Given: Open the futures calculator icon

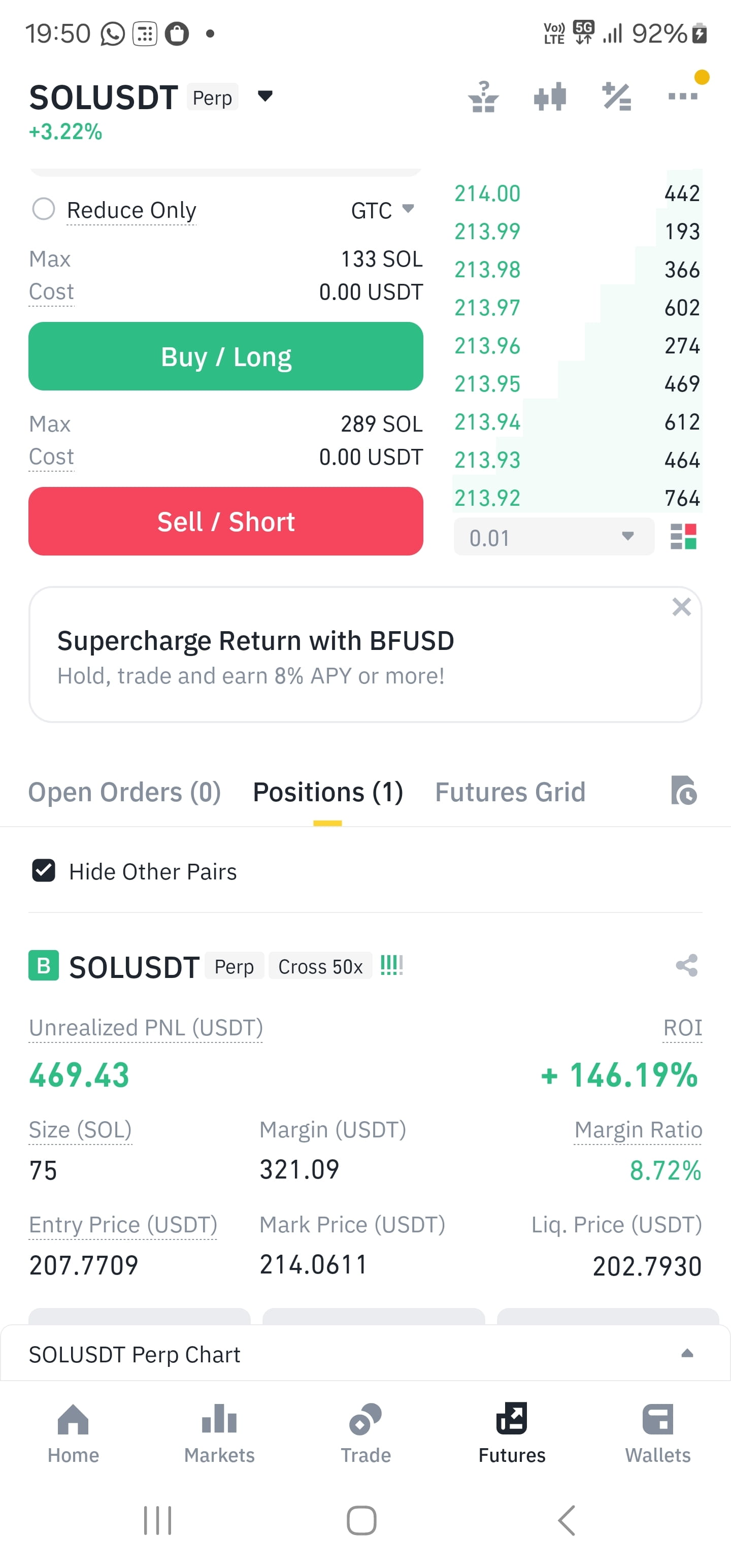Looking at the screenshot, I should tap(617, 97).
